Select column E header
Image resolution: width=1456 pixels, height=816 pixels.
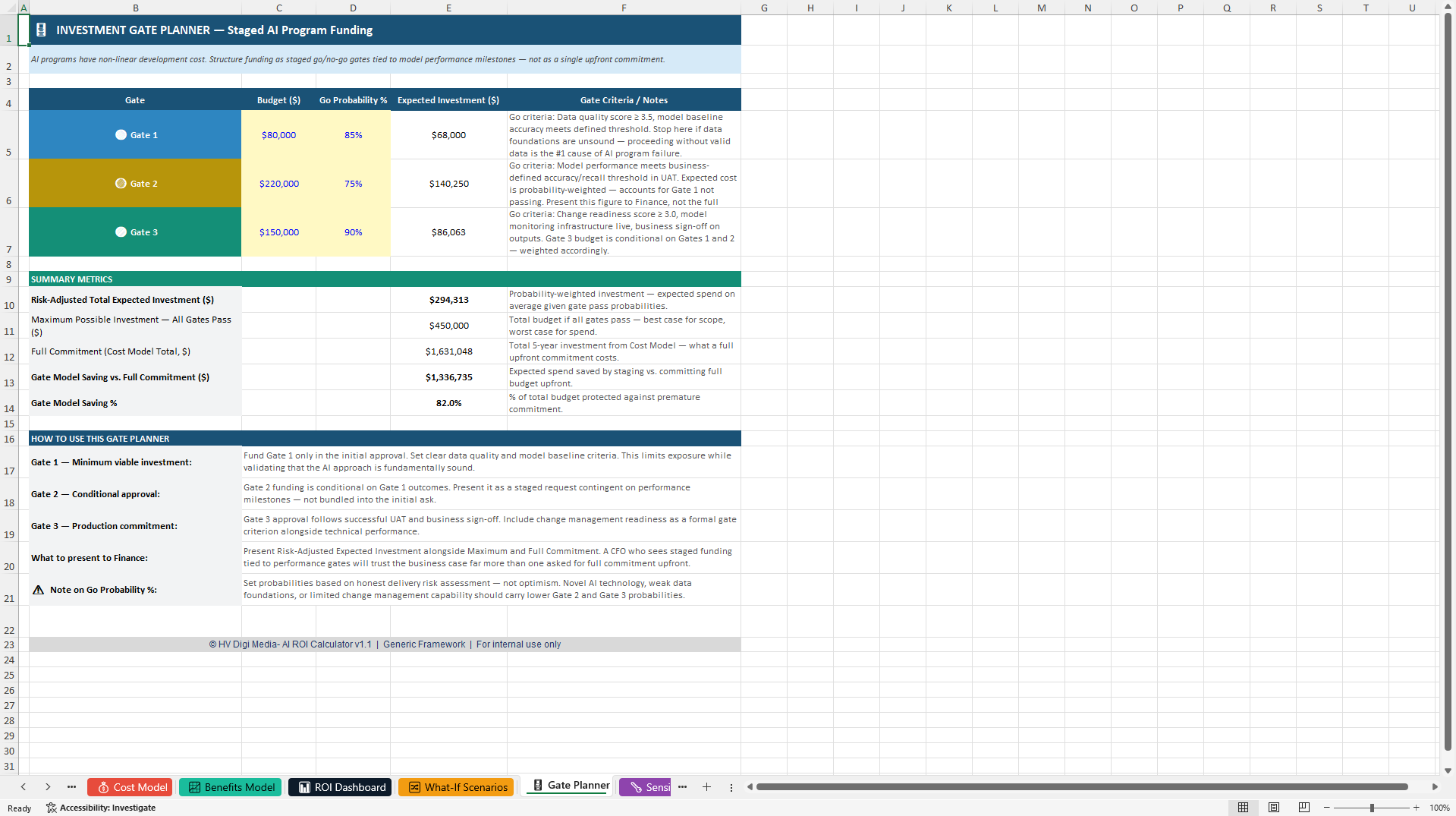[448, 8]
